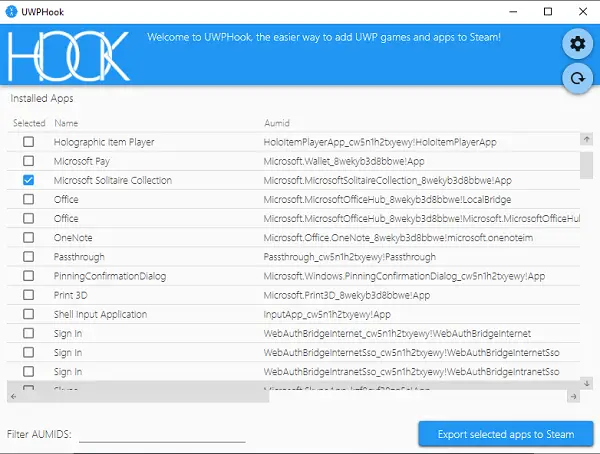This screenshot has width=600, height=454.
Task: Select the Holographic Item Player name
Action: click(x=104, y=142)
